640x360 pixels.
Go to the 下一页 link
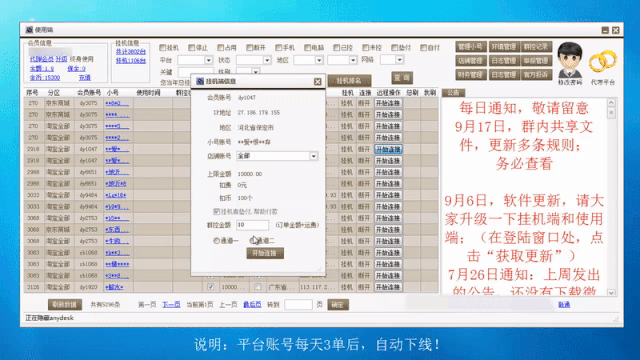click(171, 304)
